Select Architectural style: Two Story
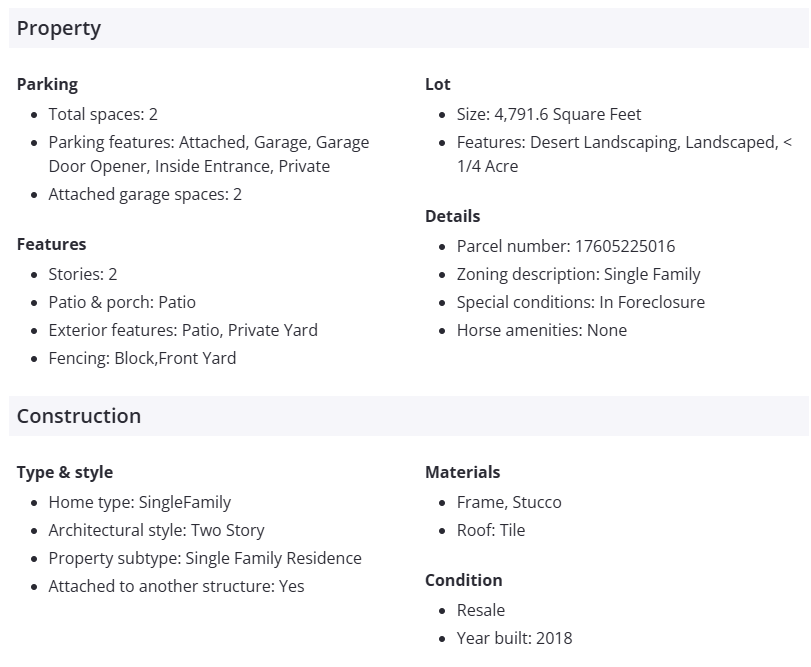This screenshot has width=811, height=667. [x=156, y=530]
